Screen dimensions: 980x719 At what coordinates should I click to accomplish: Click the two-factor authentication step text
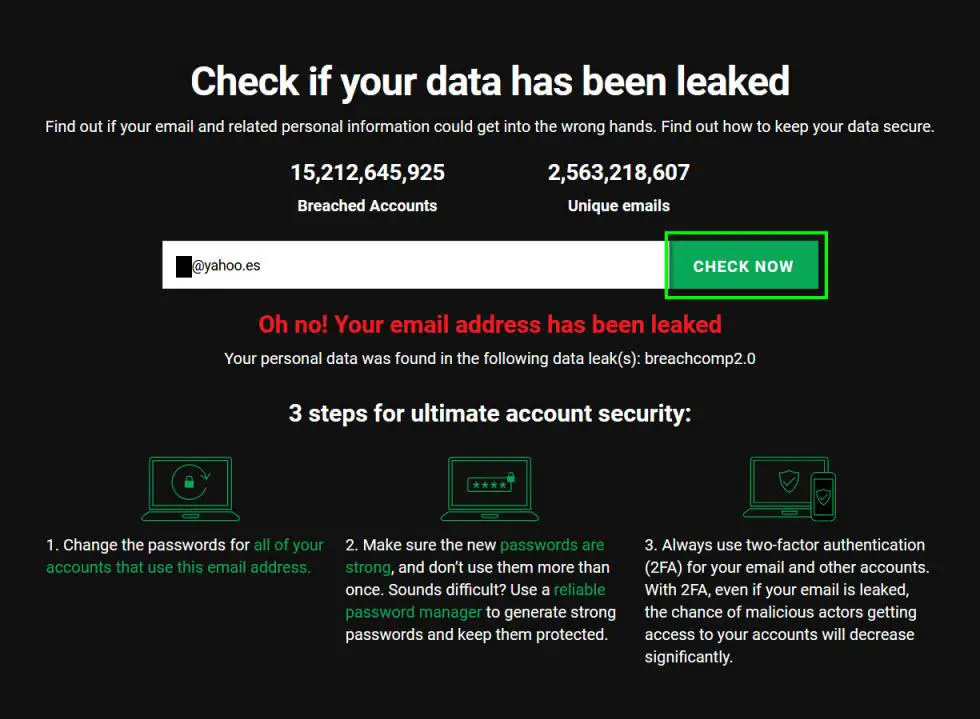785,601
